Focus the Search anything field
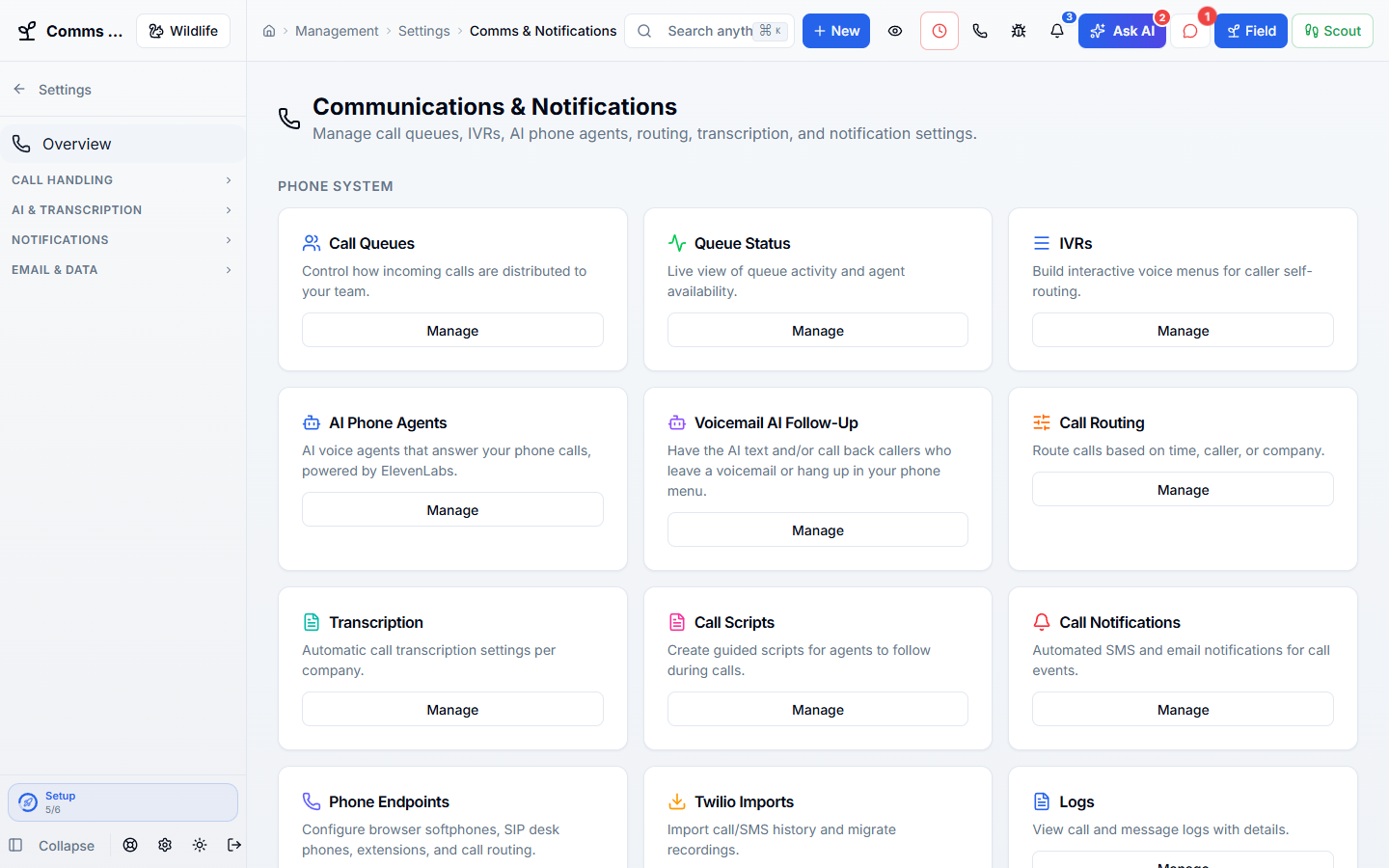Screen dimensions: 1389x868 point(710,31)
